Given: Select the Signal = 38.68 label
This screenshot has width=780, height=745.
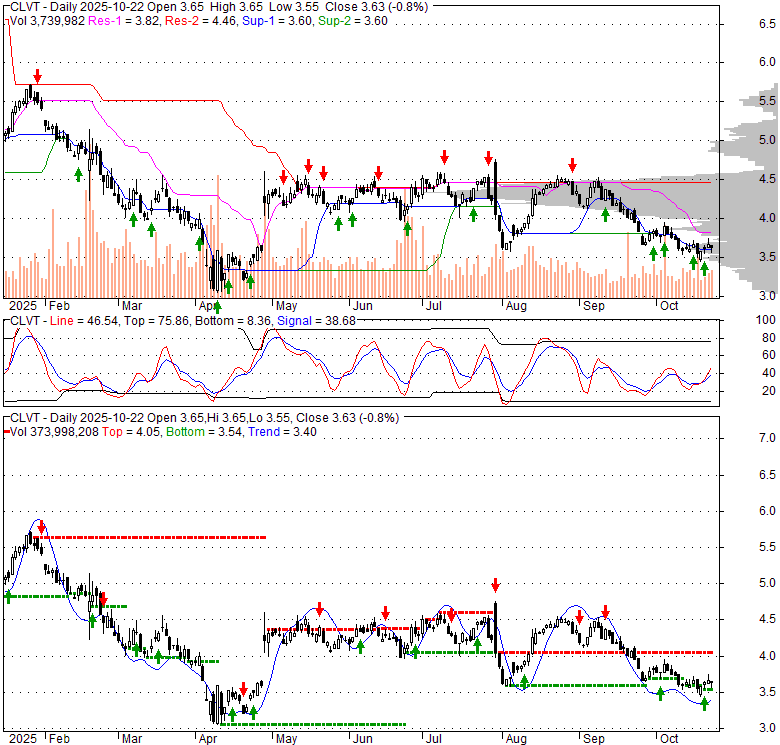Looking at the screenshot, I should [x=316, y=321].
